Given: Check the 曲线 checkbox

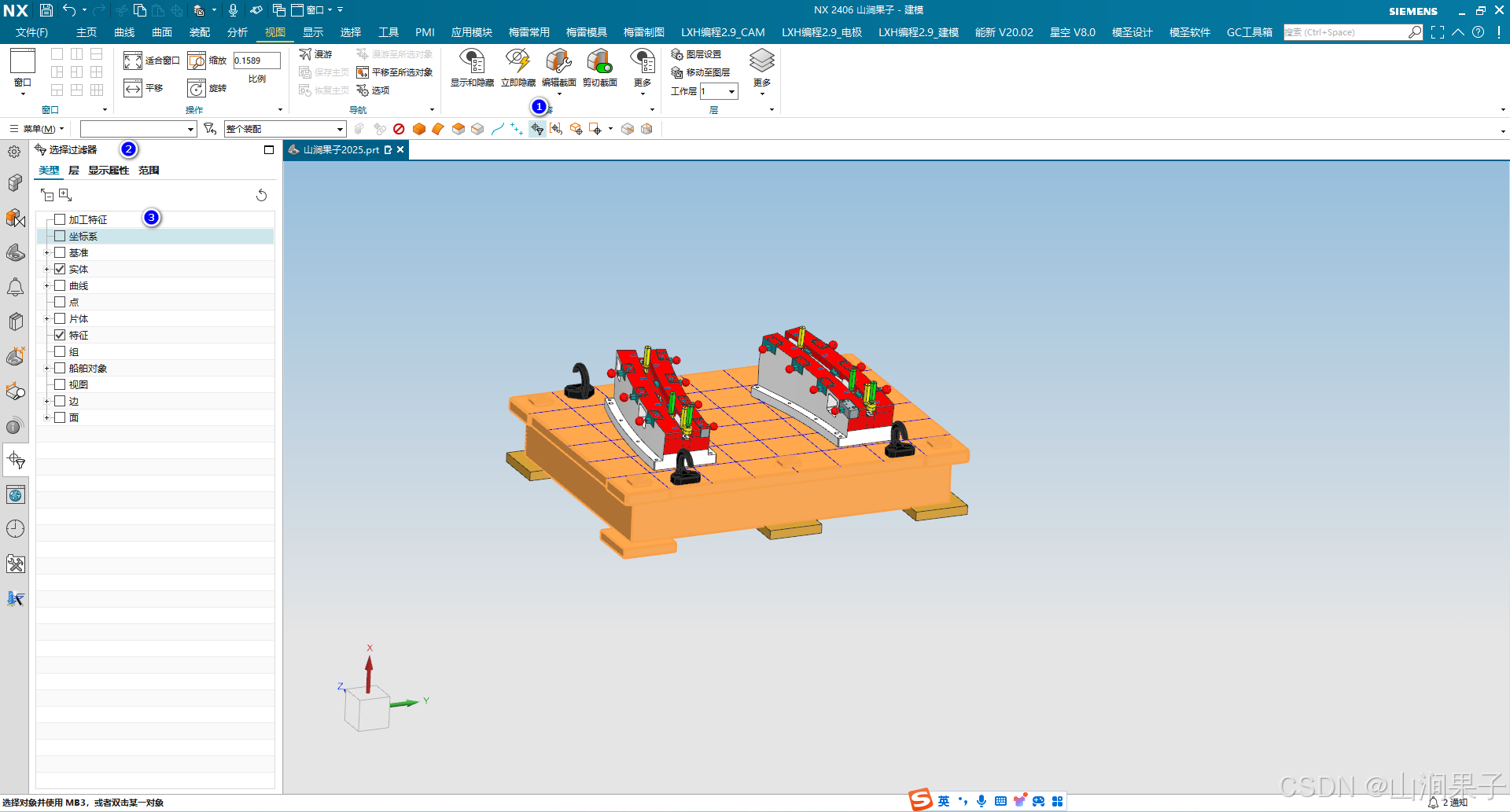Looking at the screenshot, I should (60, 285).
